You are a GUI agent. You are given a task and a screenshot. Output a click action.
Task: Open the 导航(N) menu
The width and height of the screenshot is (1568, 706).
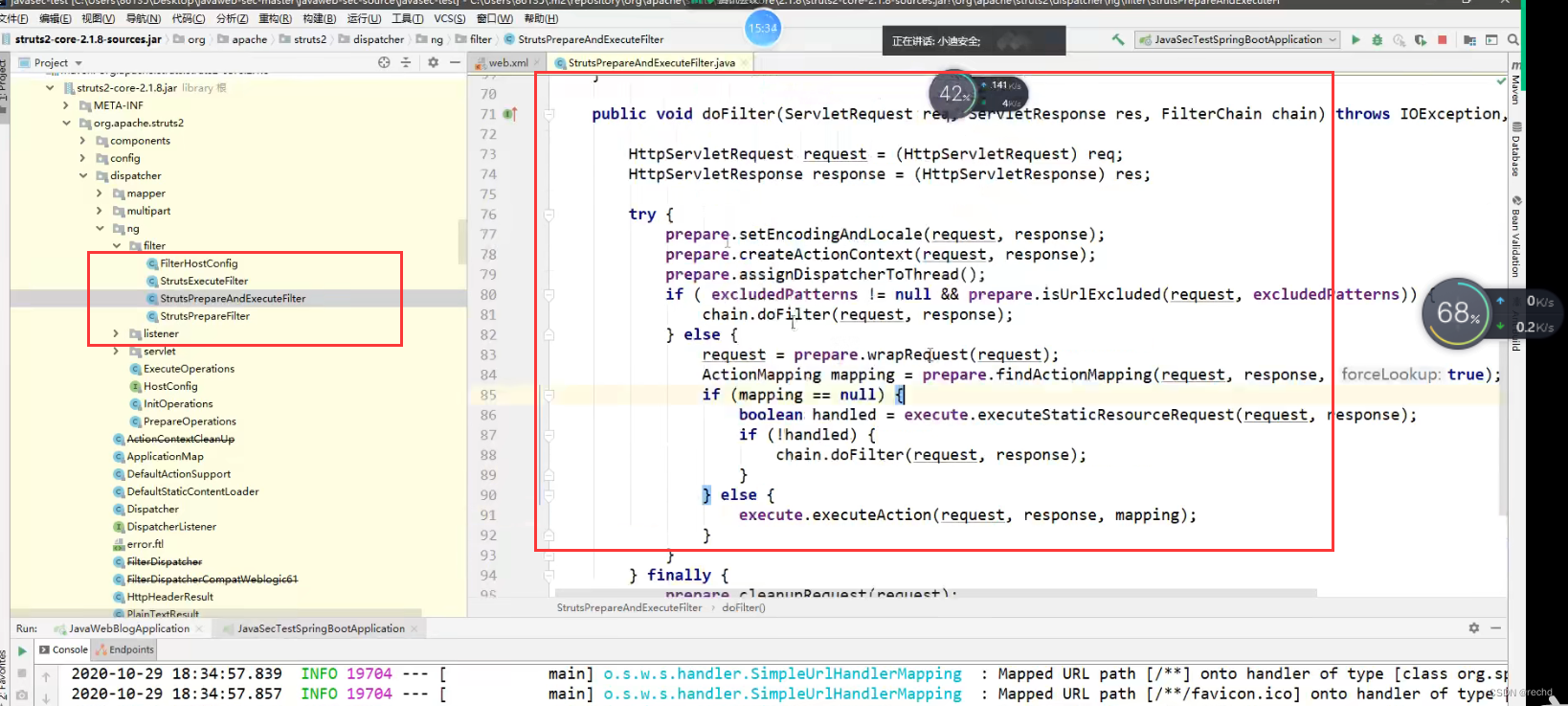click(144, 18)
